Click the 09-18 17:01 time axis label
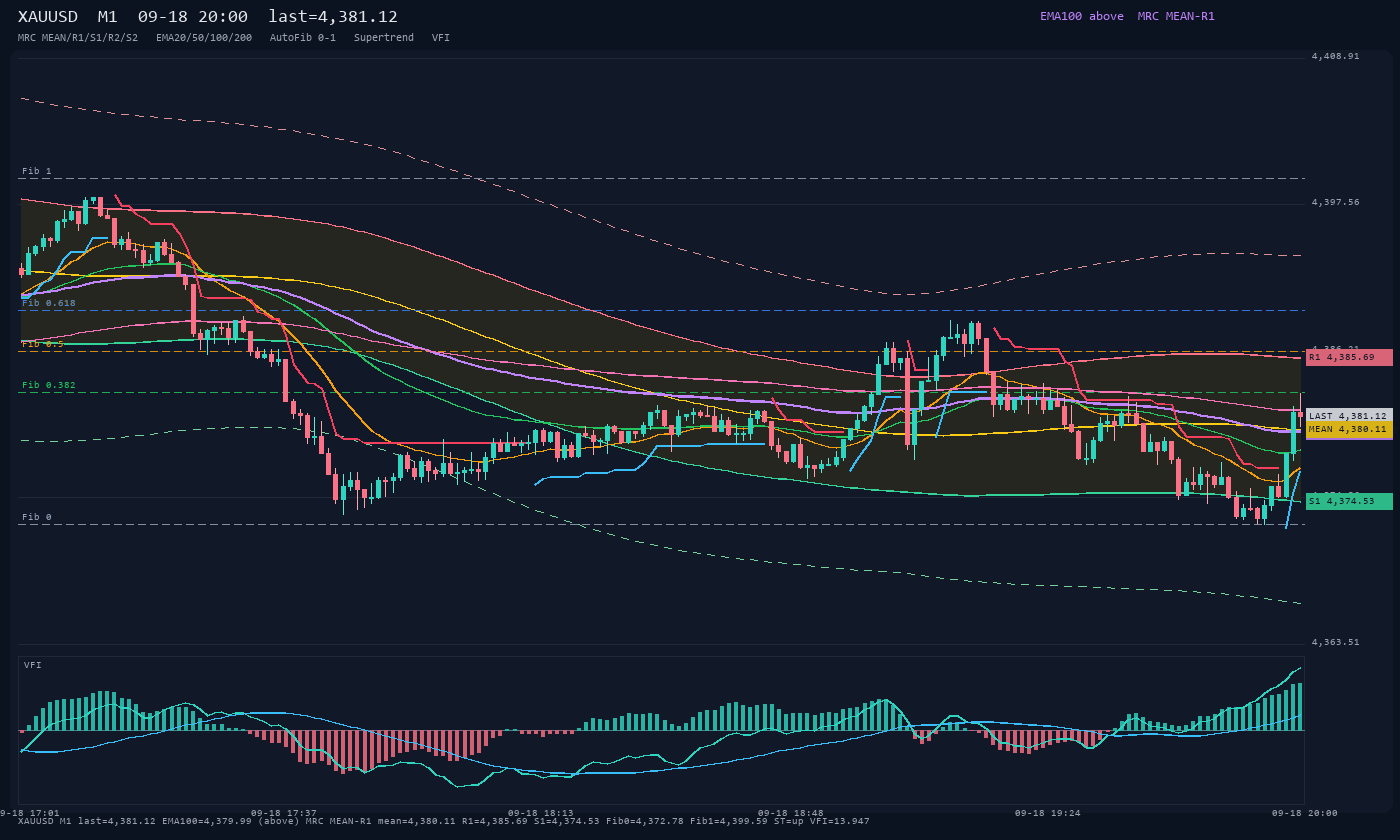1400x840 pixels. click(x=30, y=813)
